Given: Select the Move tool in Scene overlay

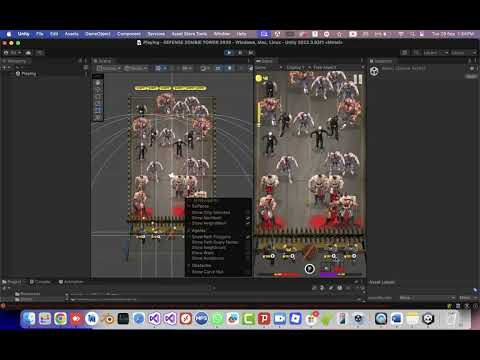Looking at the screenshot, I should (x=98, y=89).
